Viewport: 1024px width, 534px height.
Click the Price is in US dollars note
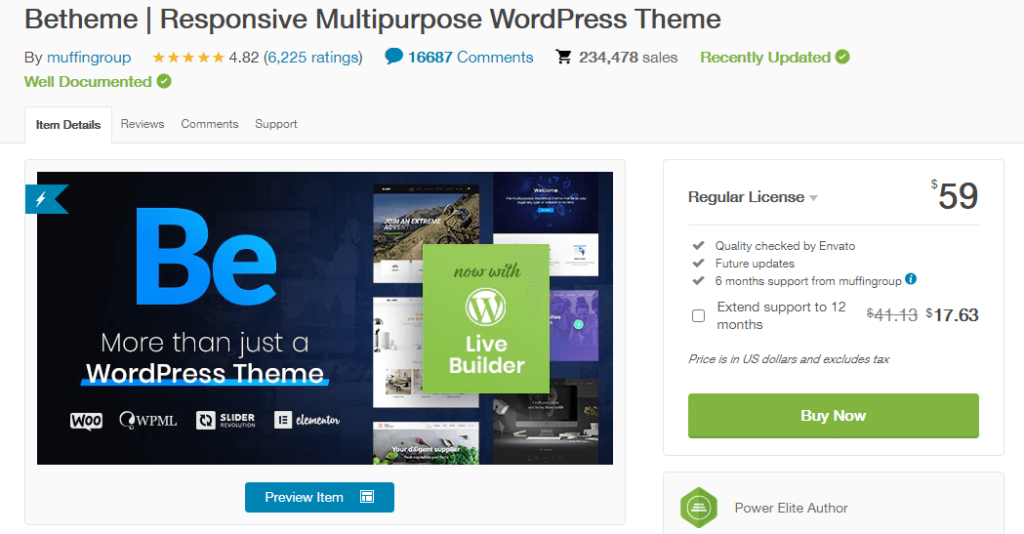789,359
